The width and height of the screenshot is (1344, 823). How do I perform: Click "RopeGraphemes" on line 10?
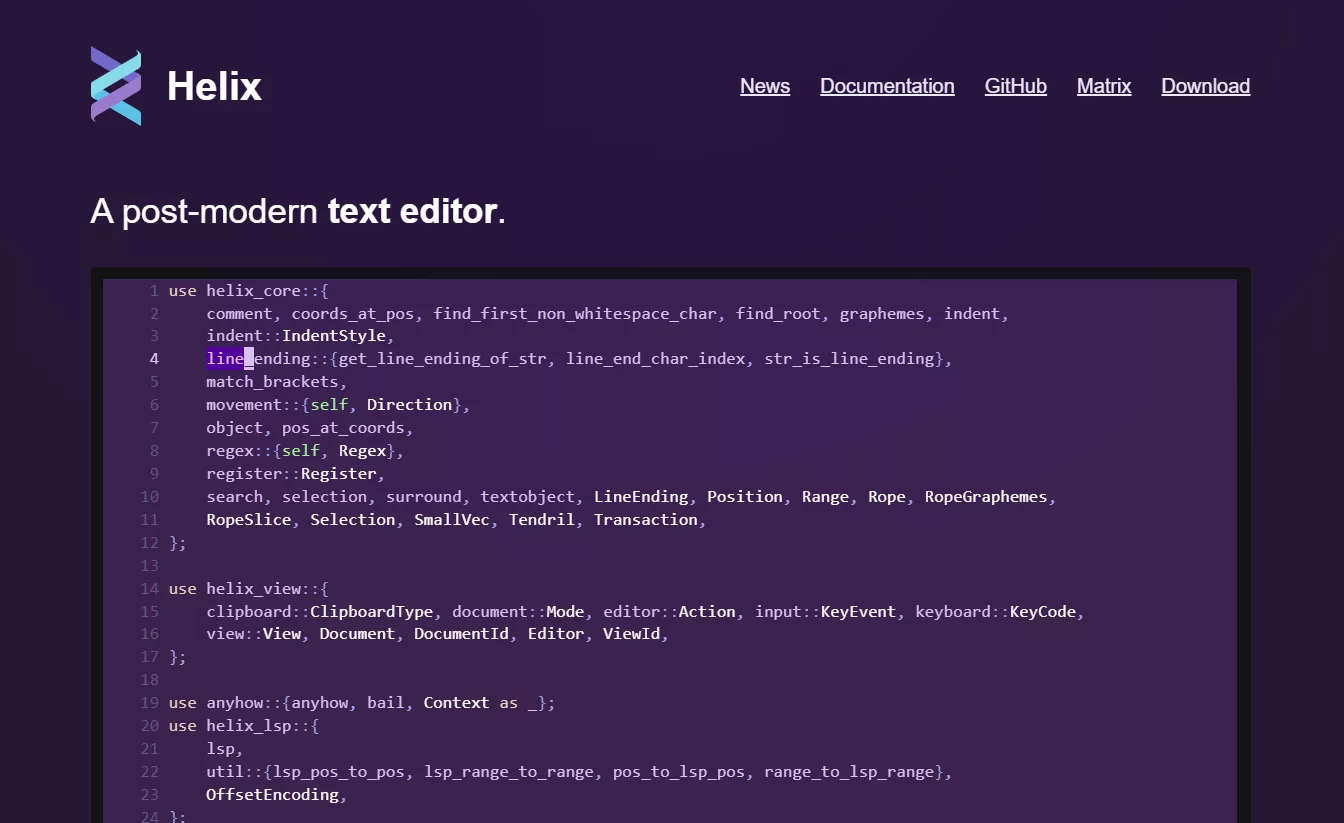[985, 497]
